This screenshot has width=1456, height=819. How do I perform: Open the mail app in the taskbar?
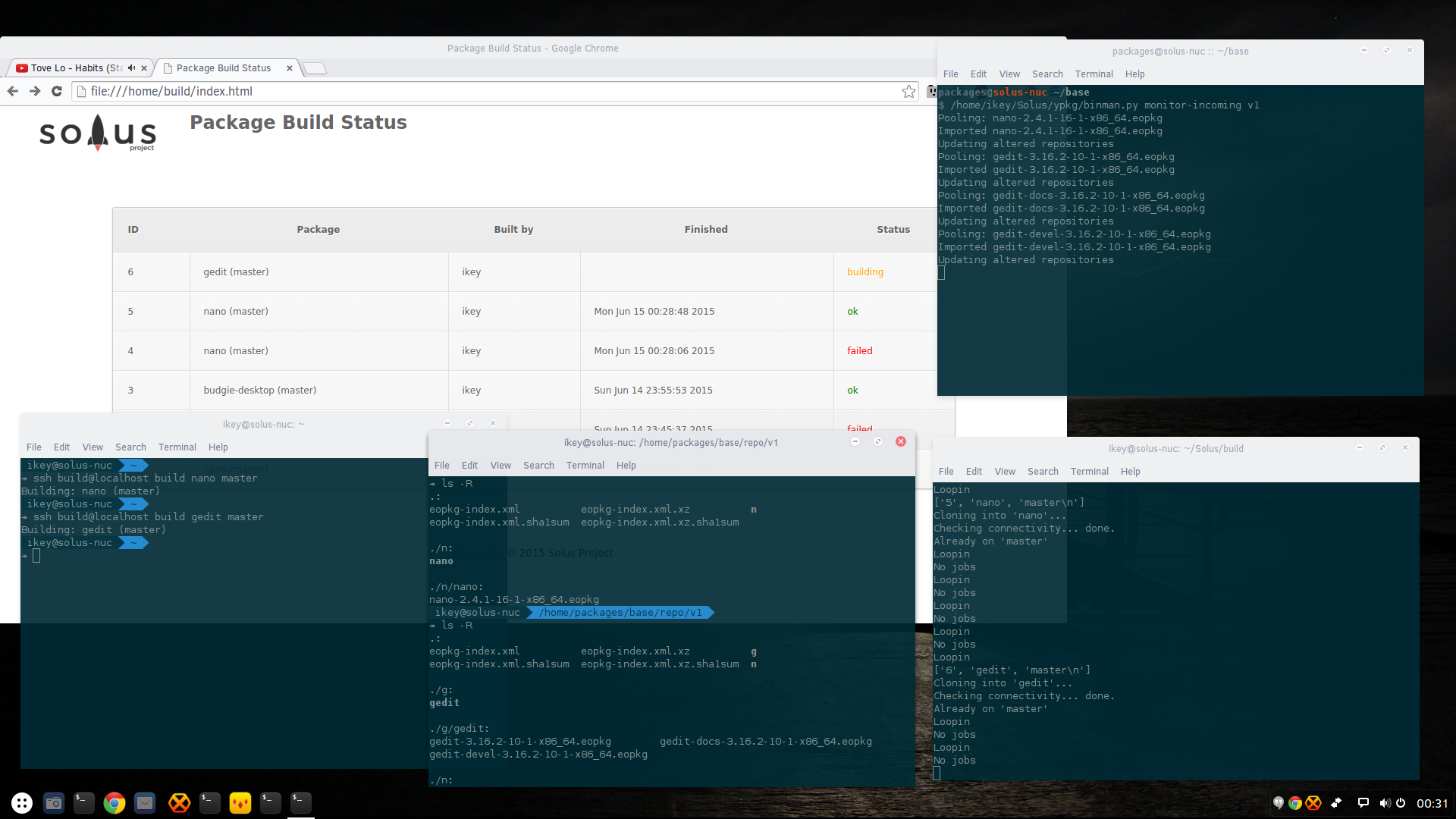tap(145, 802)
